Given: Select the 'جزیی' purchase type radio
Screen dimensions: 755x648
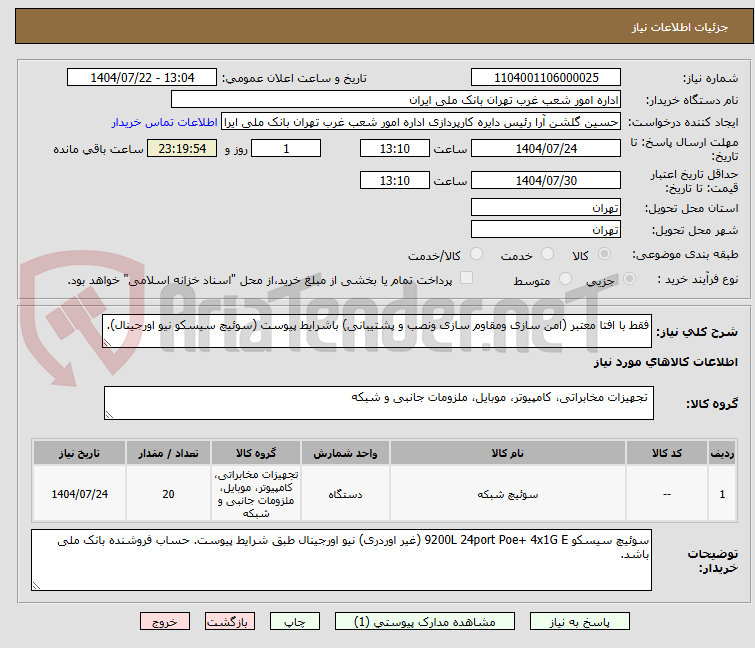Looking at the screenshot, I should point(629,279).
